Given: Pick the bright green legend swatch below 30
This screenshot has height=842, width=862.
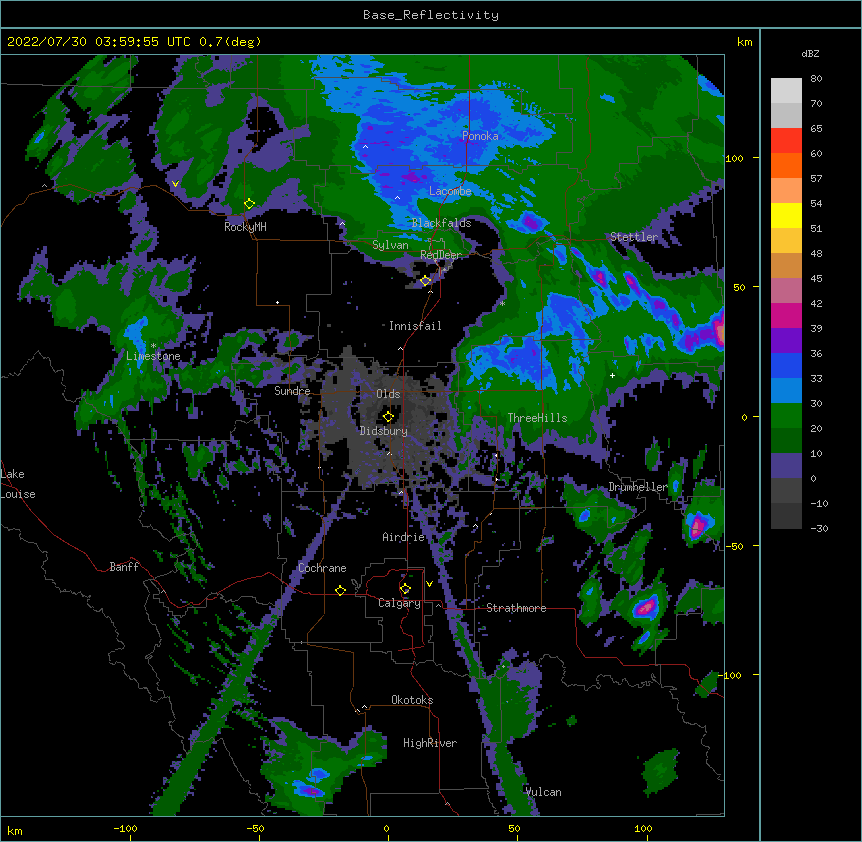Looking at the screenshot, I should point(786,416).
